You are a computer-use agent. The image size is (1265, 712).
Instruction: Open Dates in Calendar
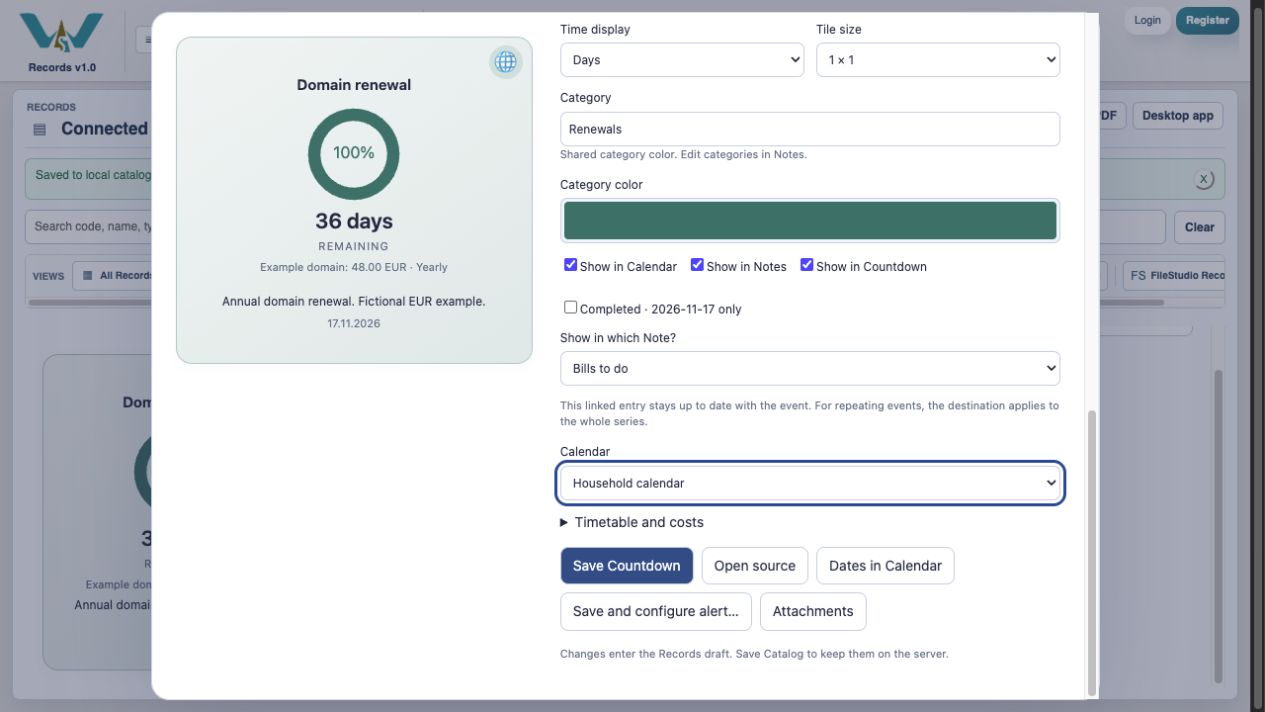(885, 566)
